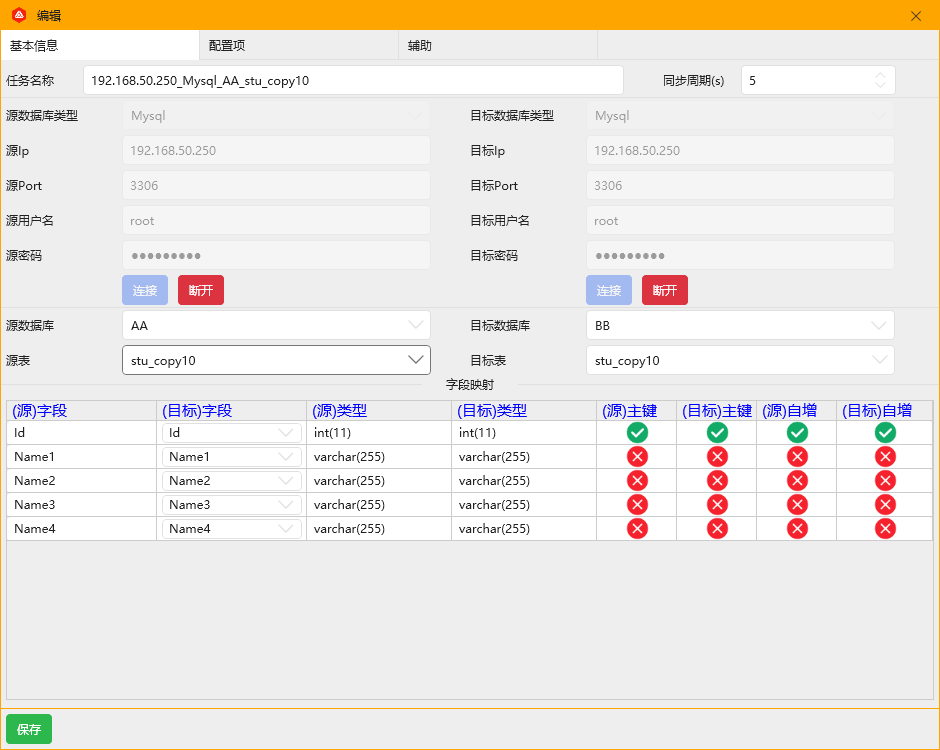Click (目标)自增 red cross in Name4 row
Image resolution: width=940 pixels, height=750 pixels.
885,529
